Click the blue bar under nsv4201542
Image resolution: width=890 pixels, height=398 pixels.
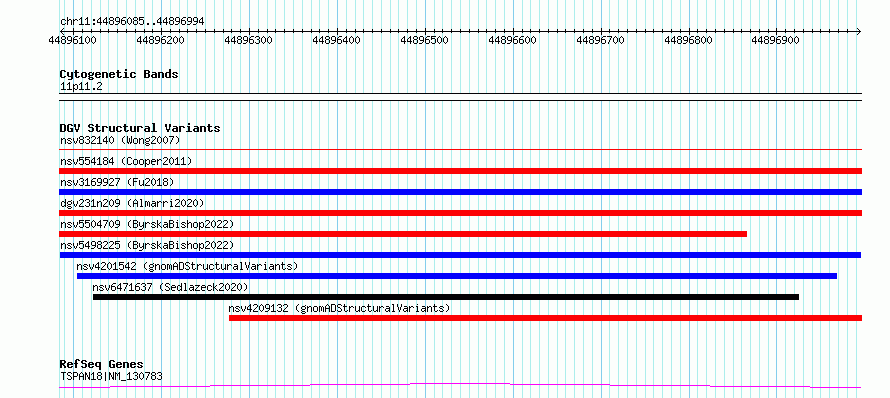click(x=457, y=276)
